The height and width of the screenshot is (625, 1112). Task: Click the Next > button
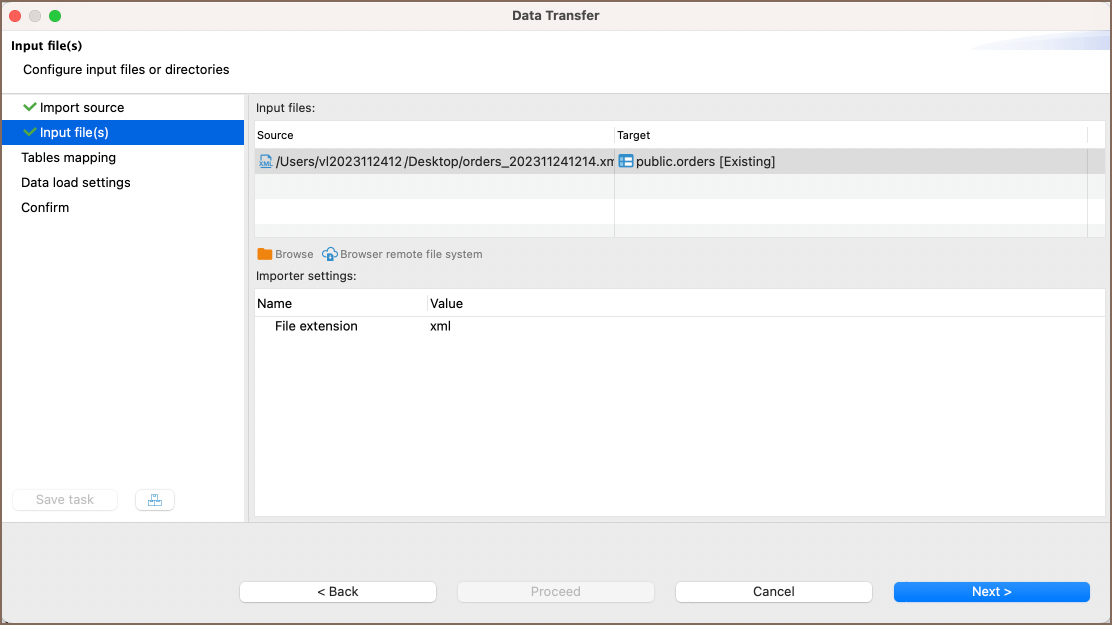click(991, 591)
